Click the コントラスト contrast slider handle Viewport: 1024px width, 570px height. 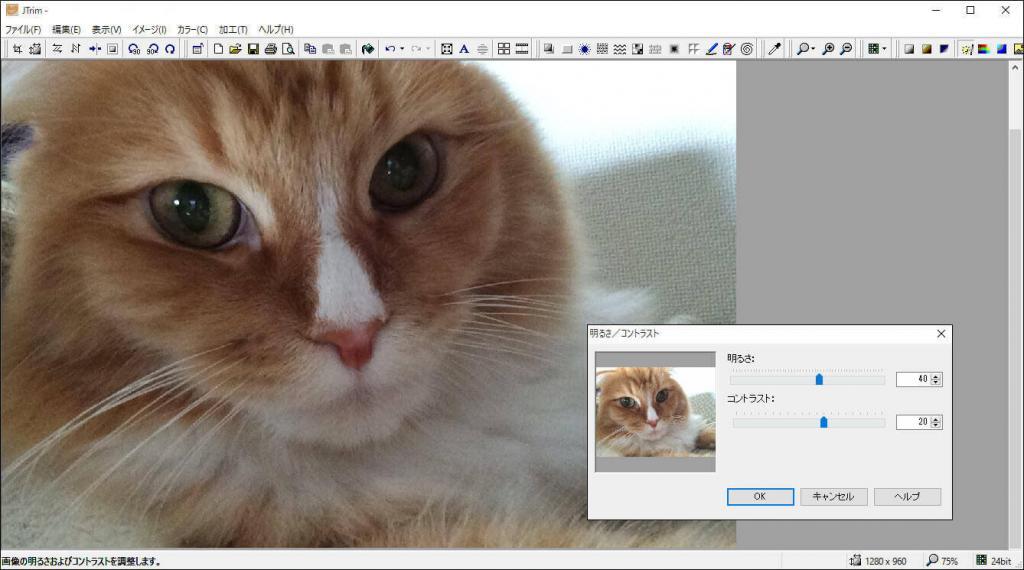pos(824,422)
